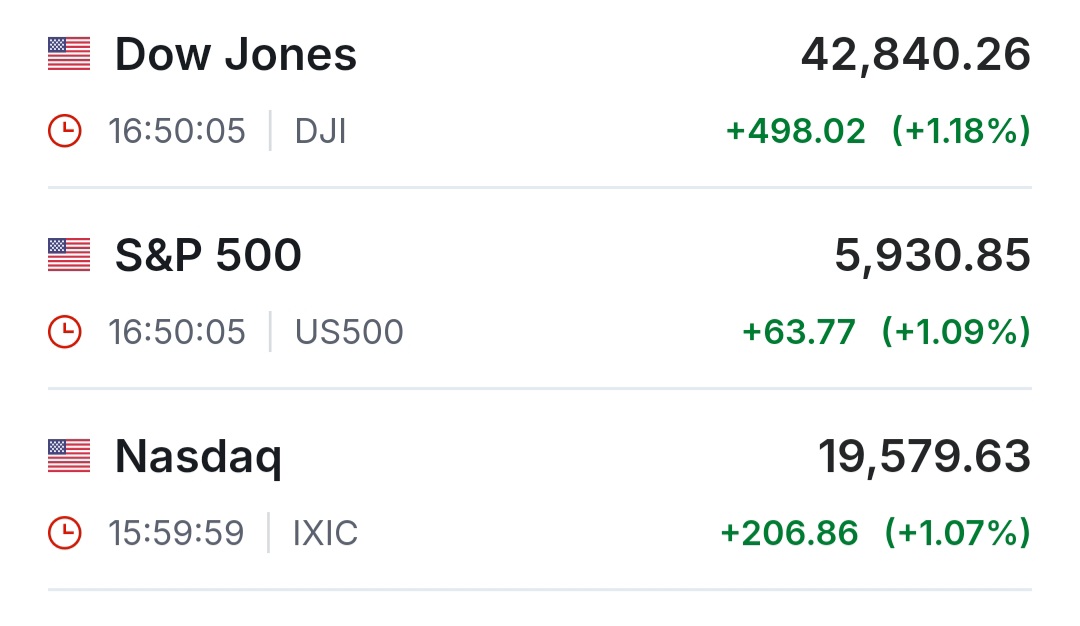Click the clock icon in S&P 500 row
Viewport: 1080px width, 626px height.
point(65,332)
